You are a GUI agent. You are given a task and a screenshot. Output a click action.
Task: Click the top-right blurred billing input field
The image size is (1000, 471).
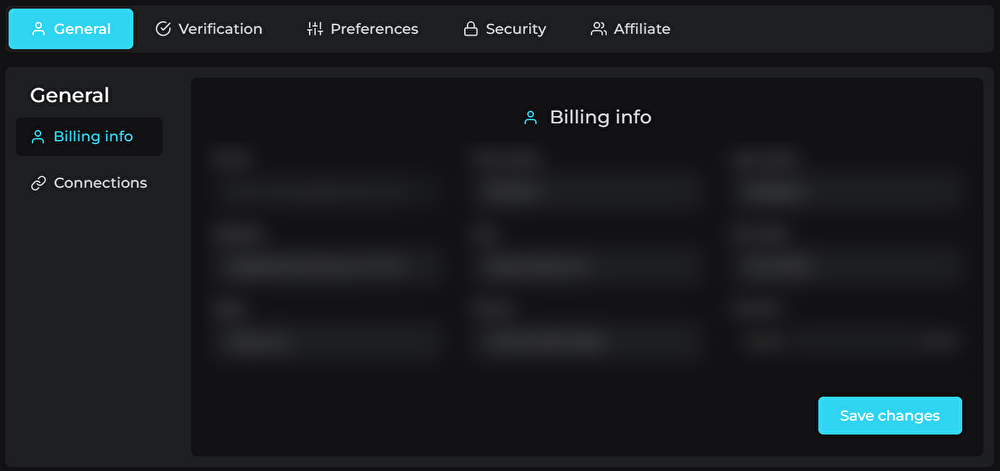848,190
